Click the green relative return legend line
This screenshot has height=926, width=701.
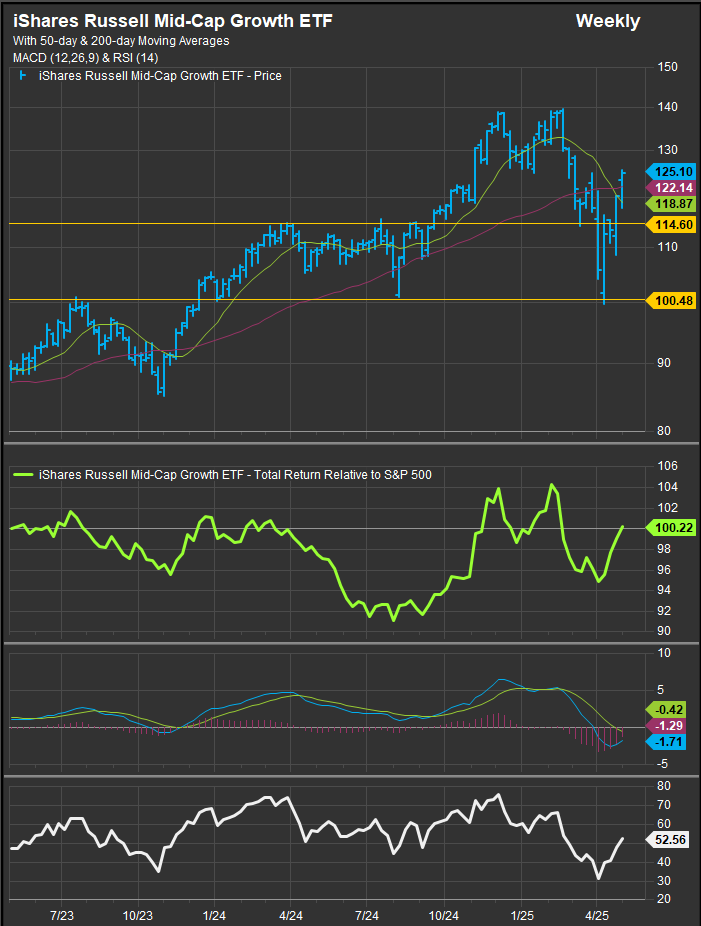(x=22, y=474)
